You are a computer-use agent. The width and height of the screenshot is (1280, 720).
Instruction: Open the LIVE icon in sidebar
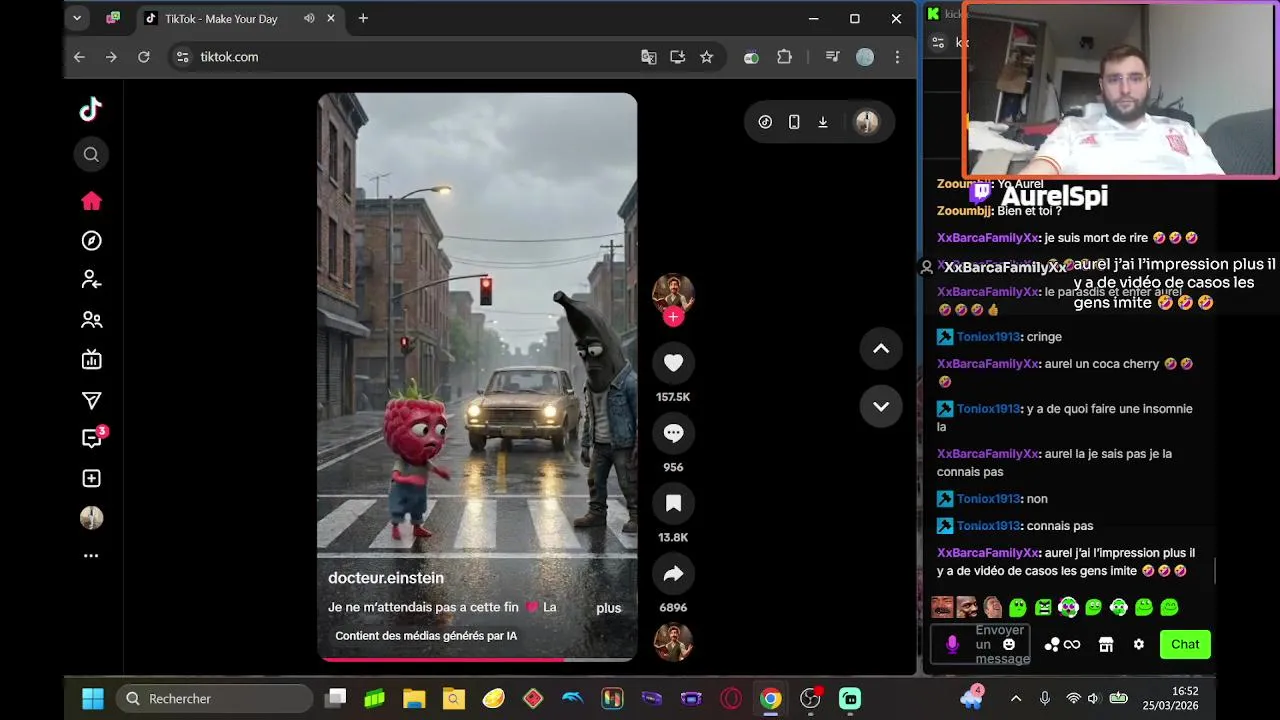[91, 360]
